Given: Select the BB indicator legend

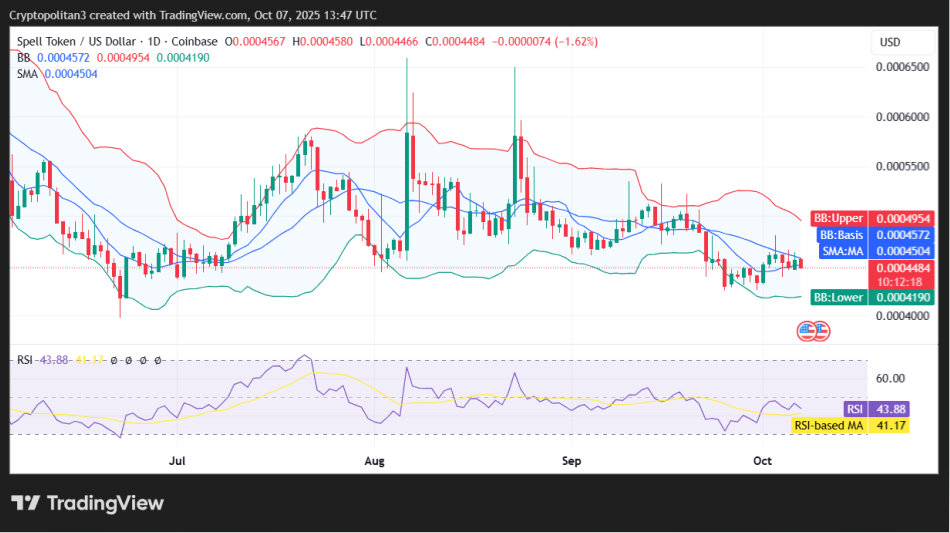Looking at the screenshot, I should pos(24,58).
